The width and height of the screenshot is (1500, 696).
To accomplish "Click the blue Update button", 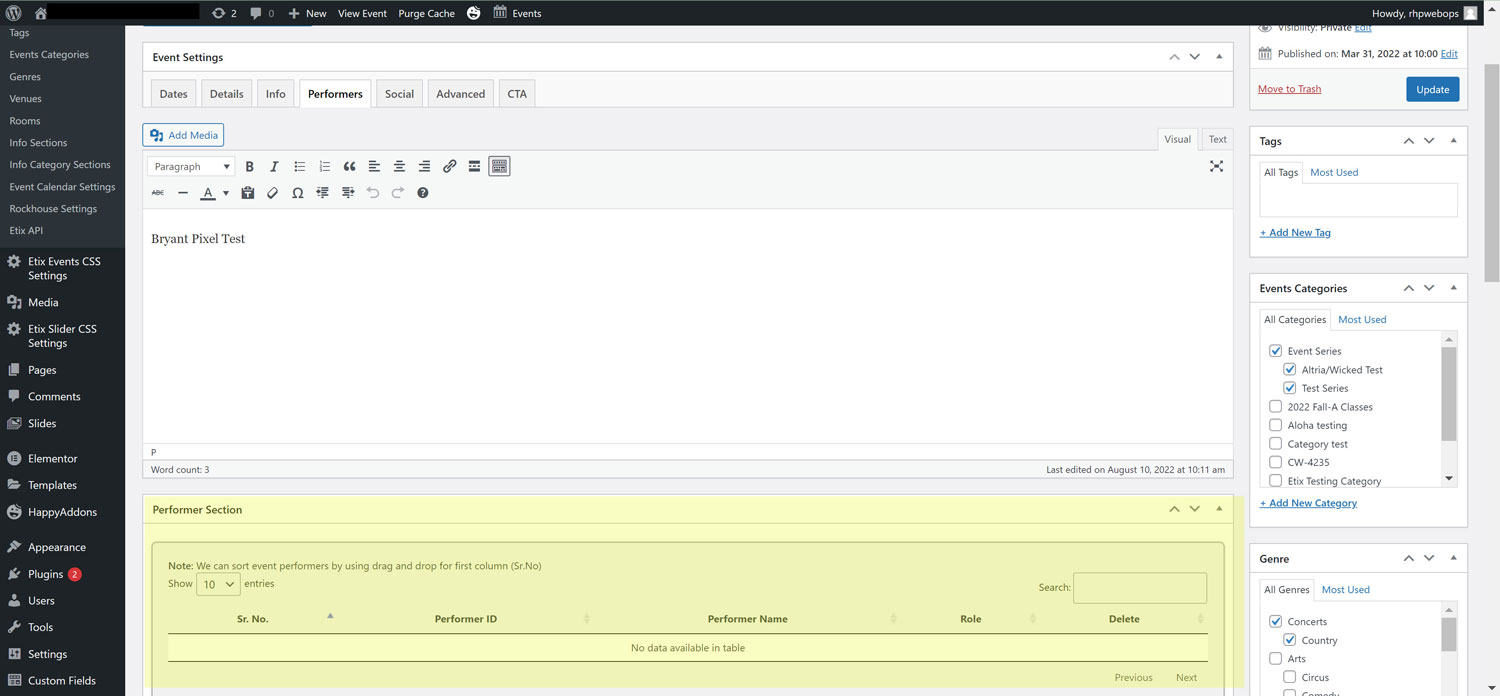I will [x=1432, y=89].
